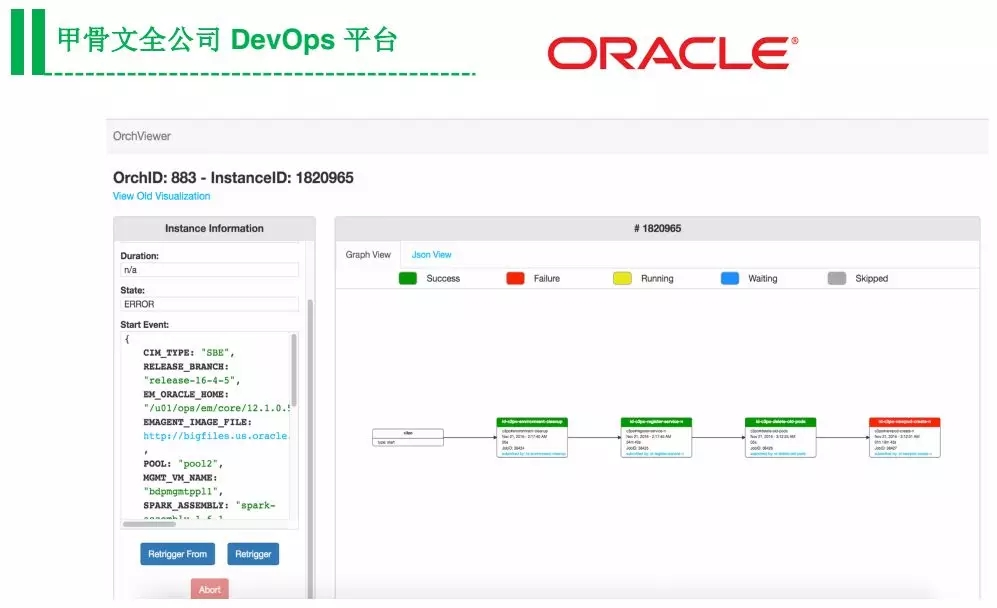This screenshot has width=997, height=608.
Task: Abort the orchestration instance
Action: pos(210,589)
